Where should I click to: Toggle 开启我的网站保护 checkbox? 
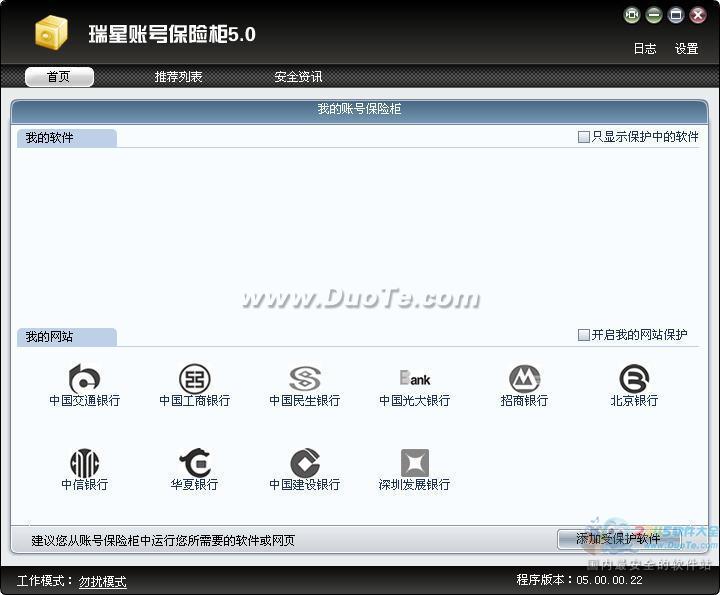click(583, 335)
